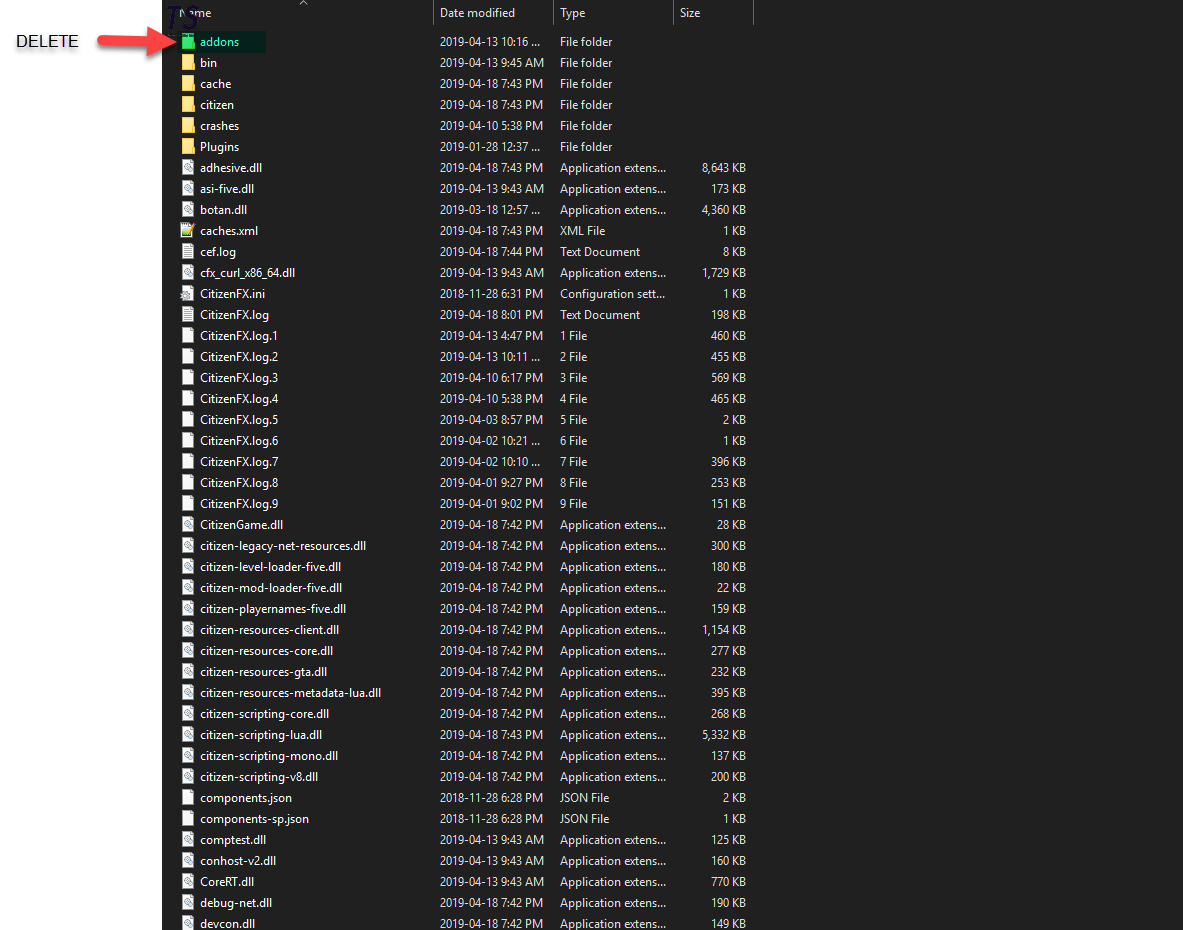The image size is (1183, 930).
Task: Select the file name citizen-playernames-five.dll
Action: [x=273, y=609]
